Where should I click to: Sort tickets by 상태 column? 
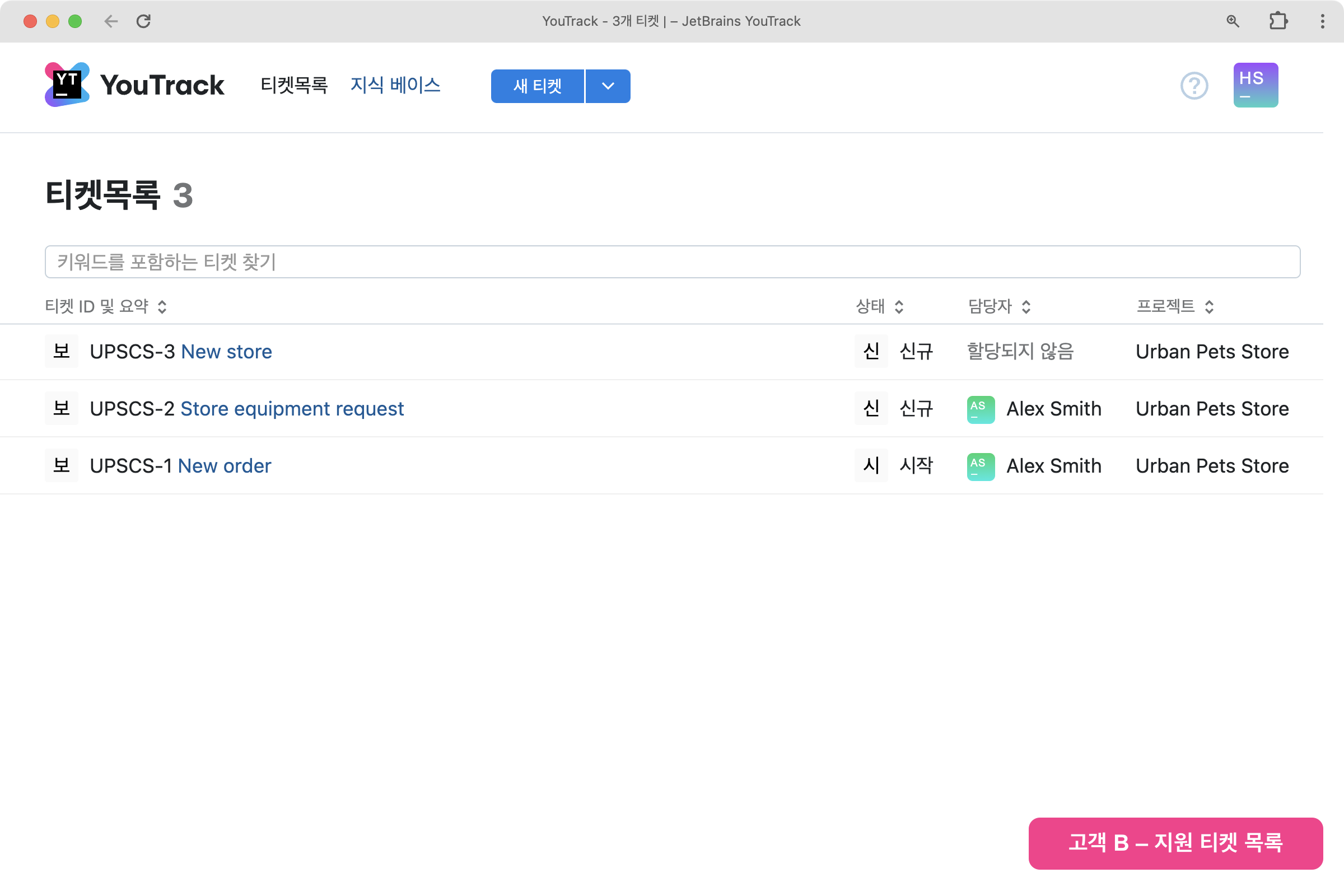click(879, 307)
